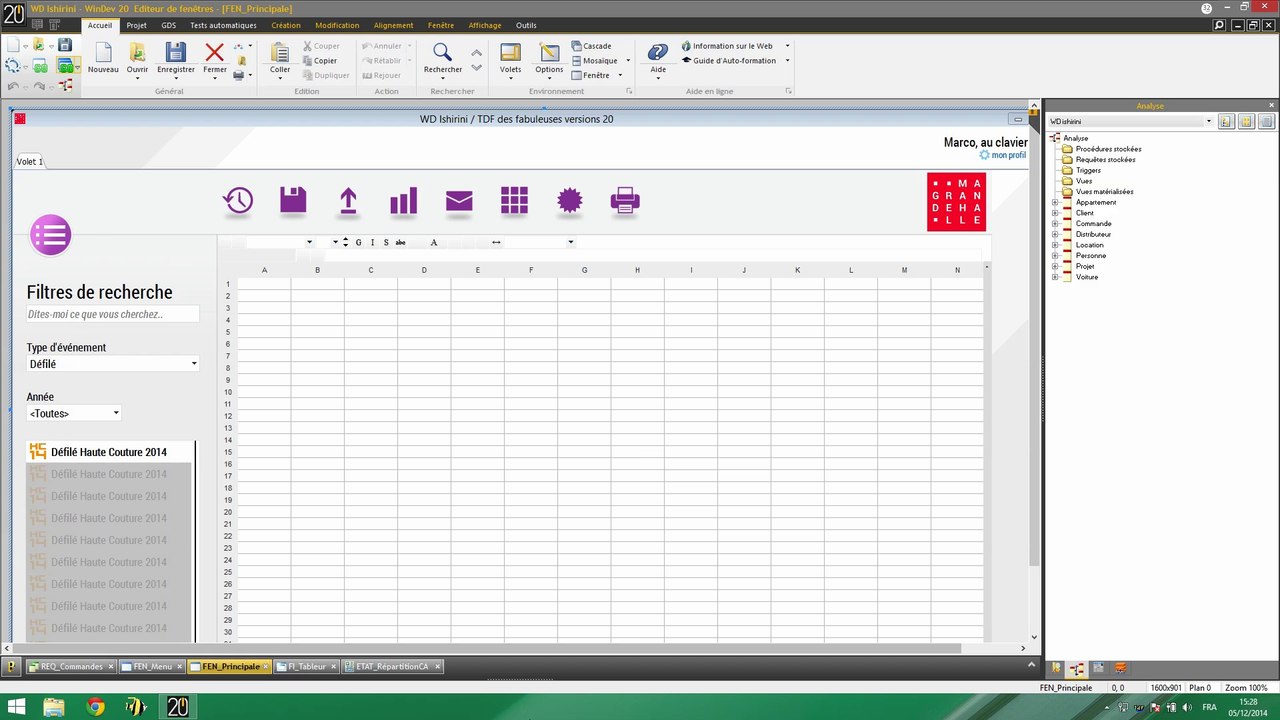Click the Aide question mark icon
Image resolution: width=1280 pixels, height=720 pixels.
(x=658, y=53)
